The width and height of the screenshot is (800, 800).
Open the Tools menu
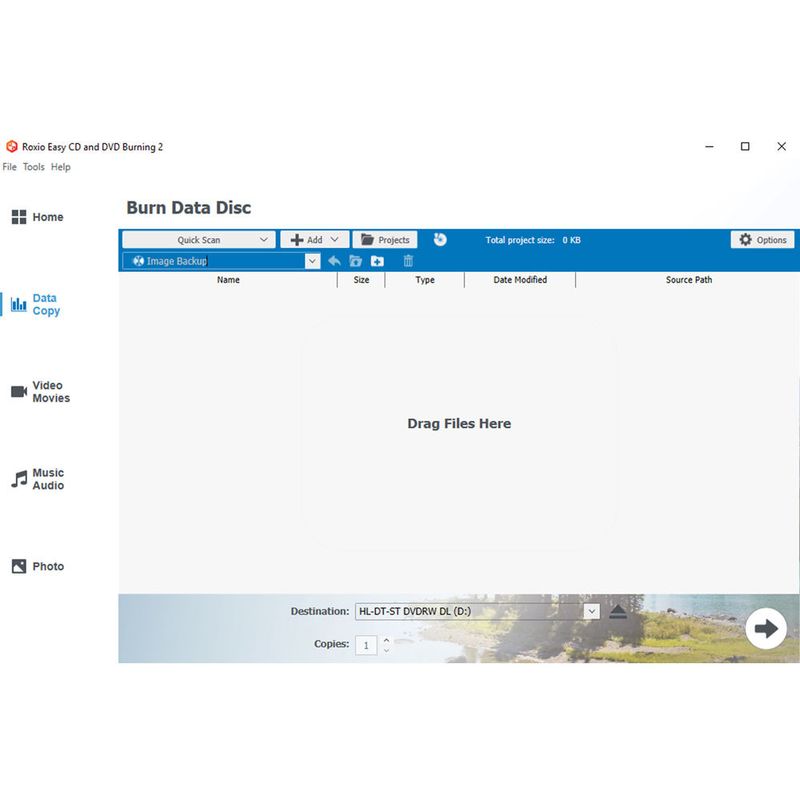pyautogui.click(x=34, y=167)
